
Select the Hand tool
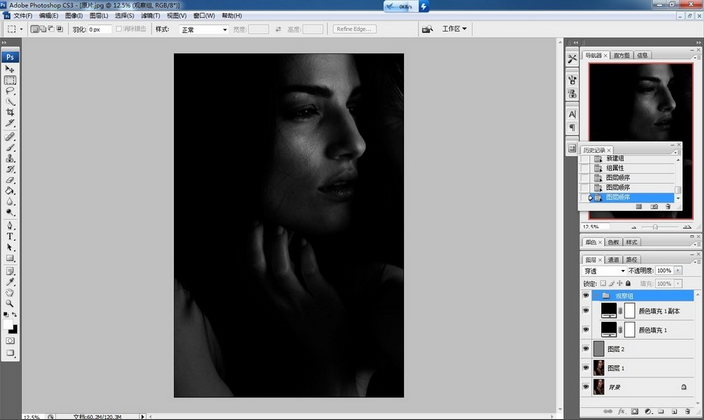10,293
